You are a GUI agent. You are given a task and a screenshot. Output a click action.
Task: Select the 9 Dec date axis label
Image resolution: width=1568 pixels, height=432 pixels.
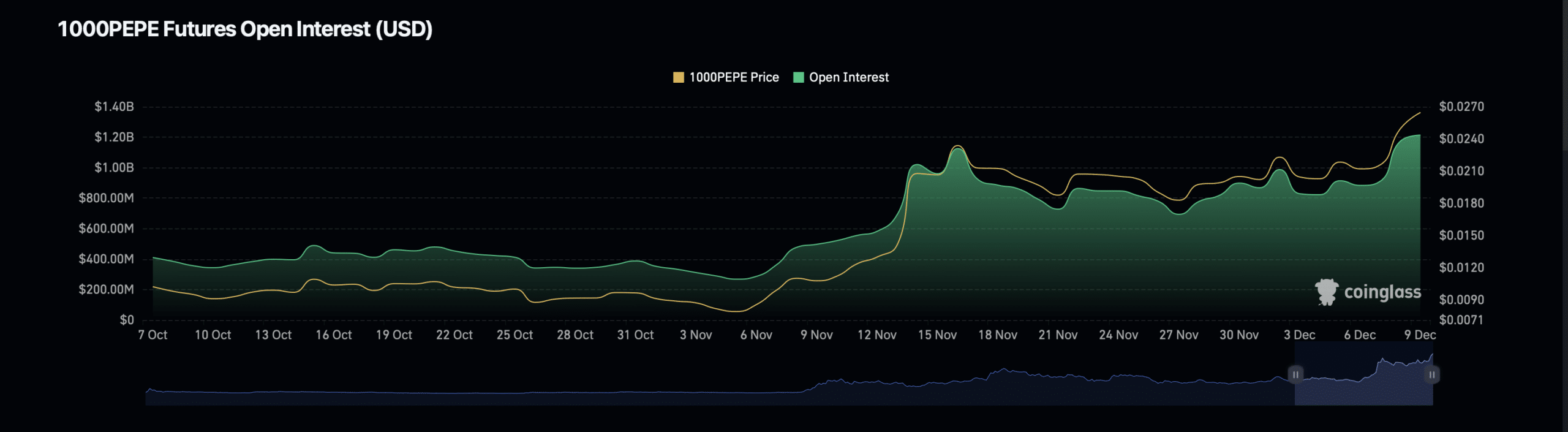(1419, 335)
